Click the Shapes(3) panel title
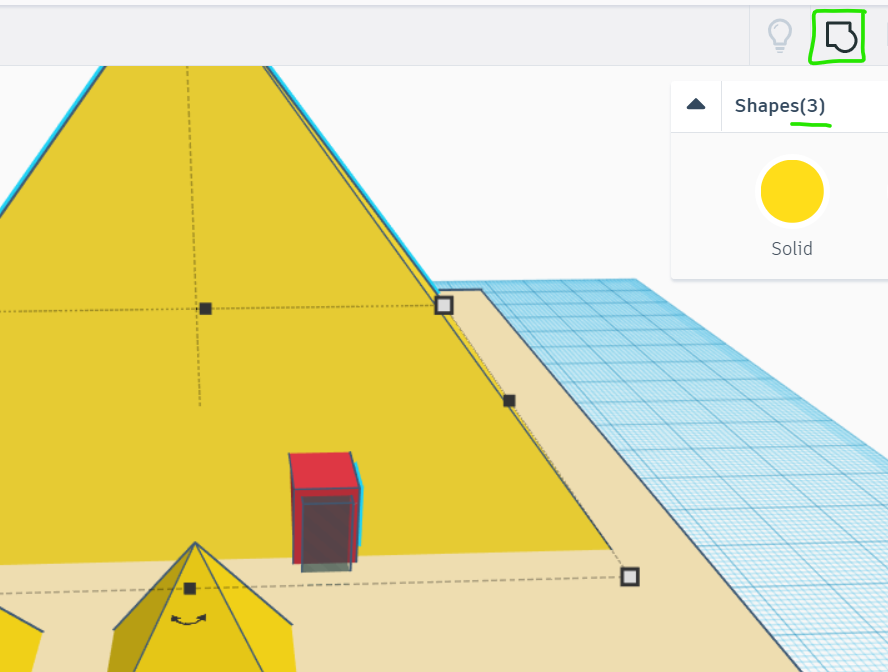Screen dimensions: 888x672 pyautogui.click(x=780, y=106)
